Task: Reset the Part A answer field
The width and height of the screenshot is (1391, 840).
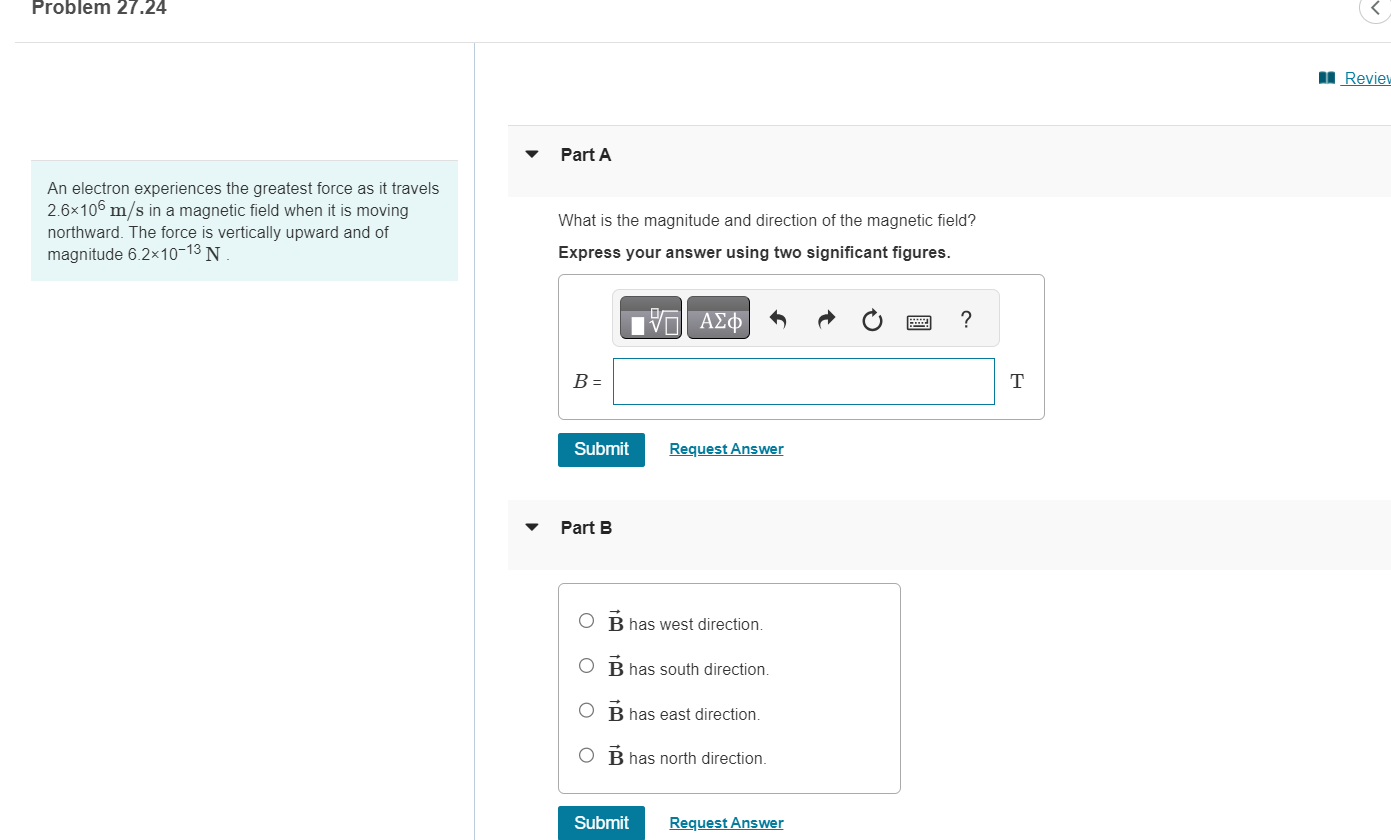Action: [871, 317]
